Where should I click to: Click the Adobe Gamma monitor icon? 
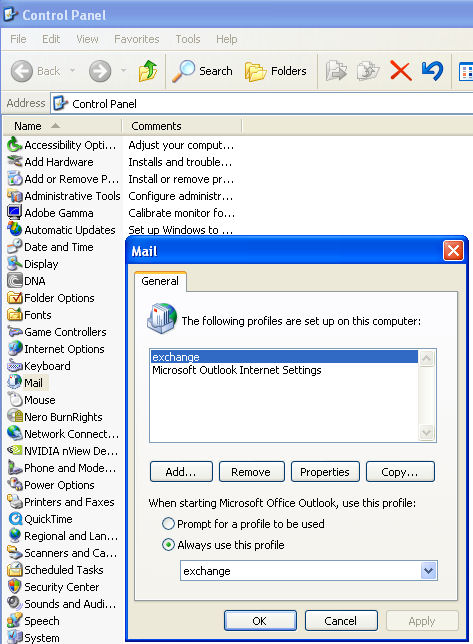pyautogui.click(x=15, y=213)
